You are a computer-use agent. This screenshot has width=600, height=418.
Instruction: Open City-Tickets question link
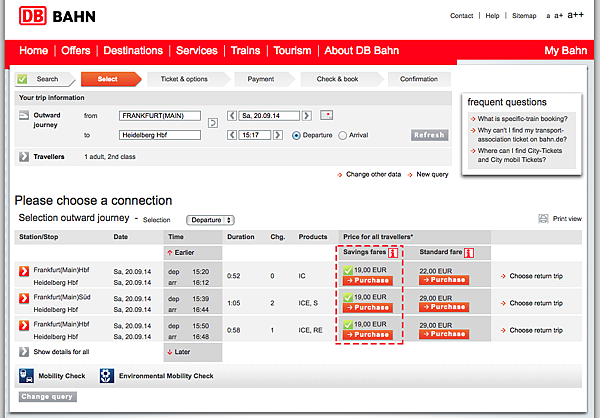click(x=520, y=155)
